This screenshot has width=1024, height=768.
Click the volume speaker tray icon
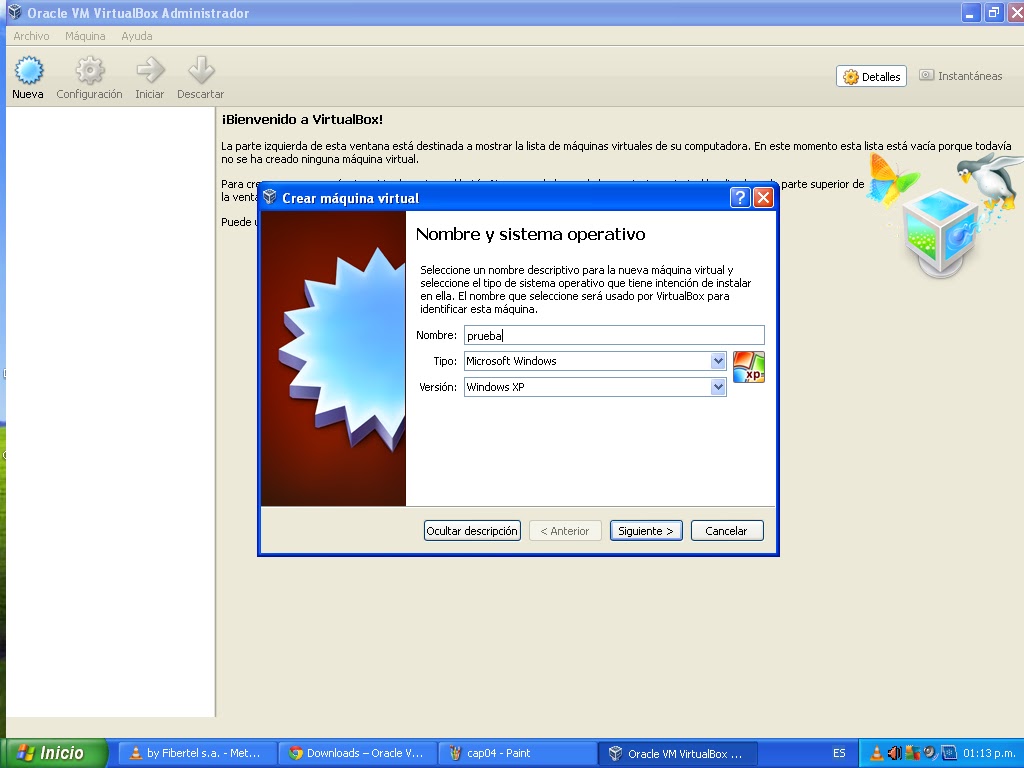895,753
